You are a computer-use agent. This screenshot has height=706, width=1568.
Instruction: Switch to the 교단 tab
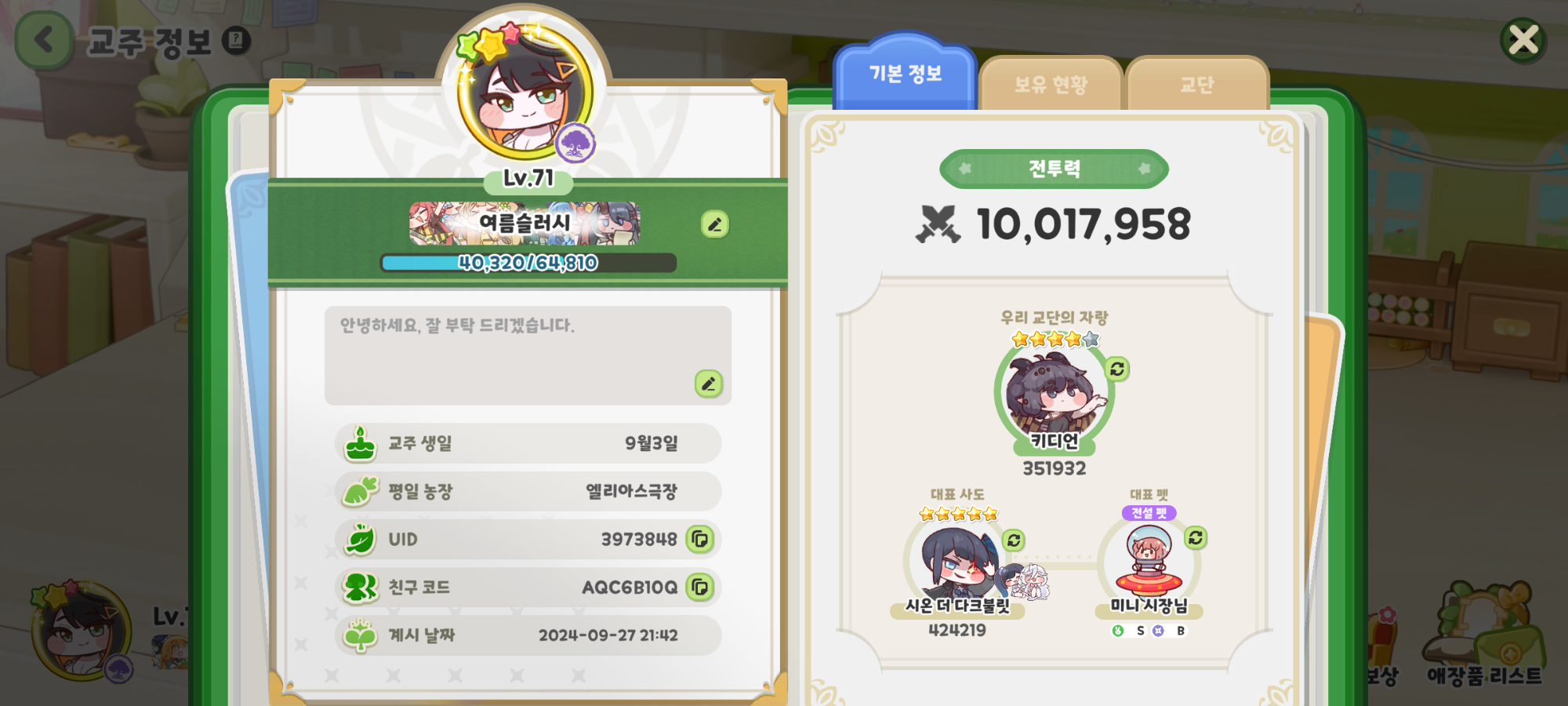coord(1196,84)
